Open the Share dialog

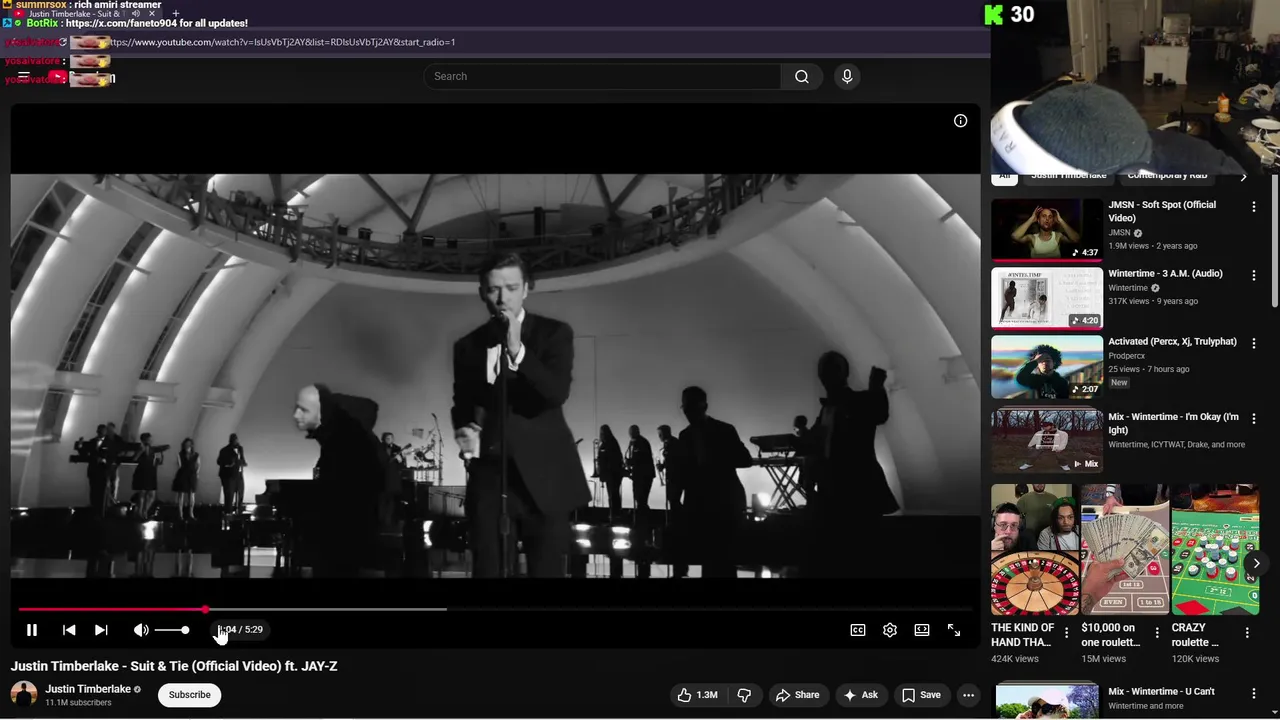click(797, 695)
